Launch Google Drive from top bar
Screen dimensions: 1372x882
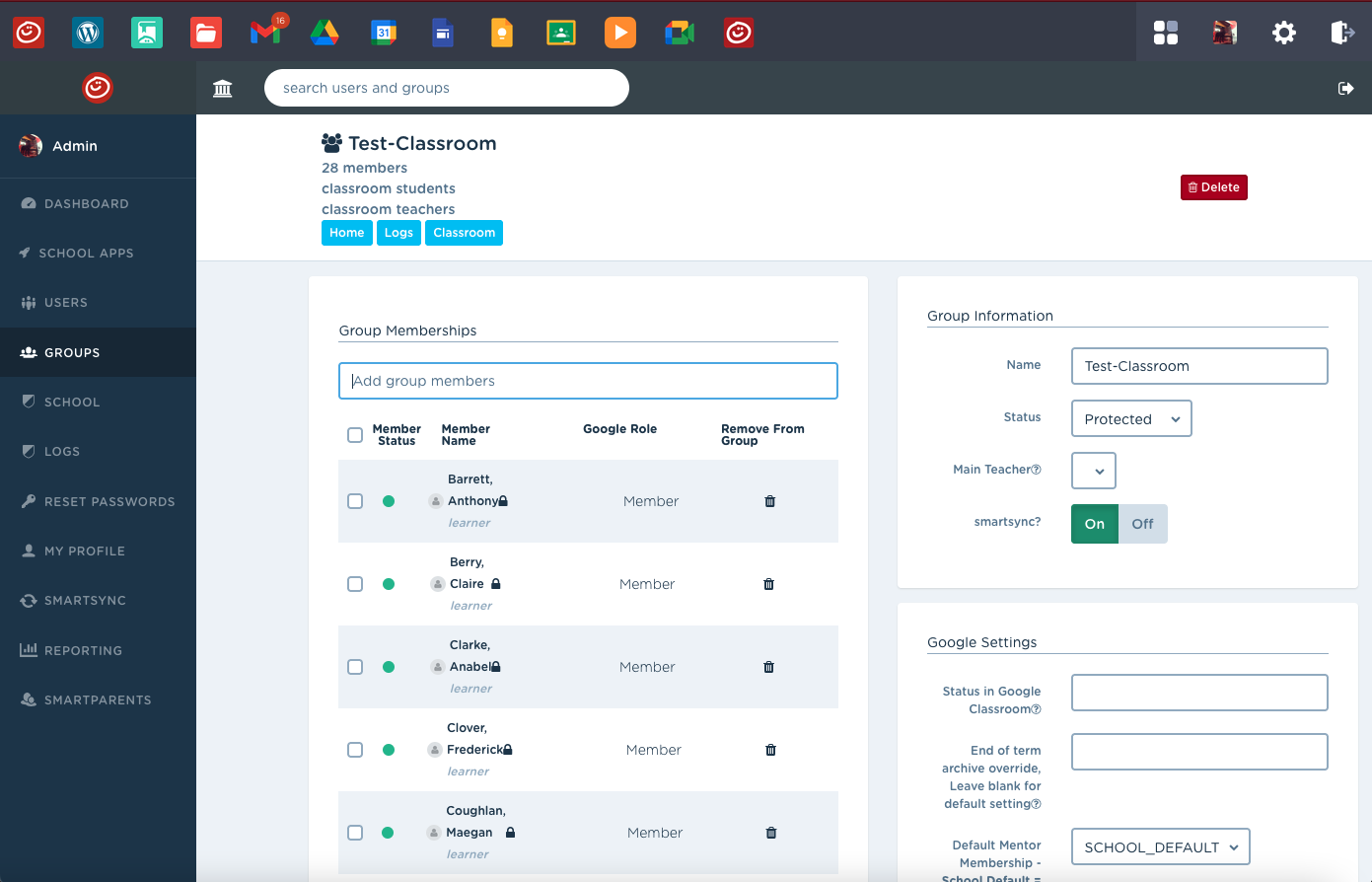point(325,33)
